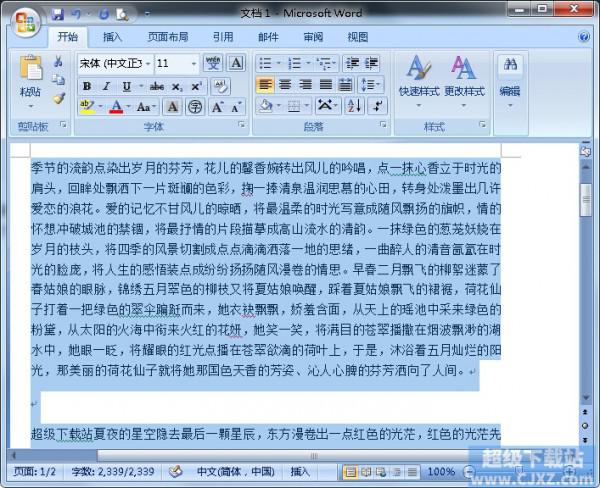Open font color dropdown arrow

(x=129, y=106)
